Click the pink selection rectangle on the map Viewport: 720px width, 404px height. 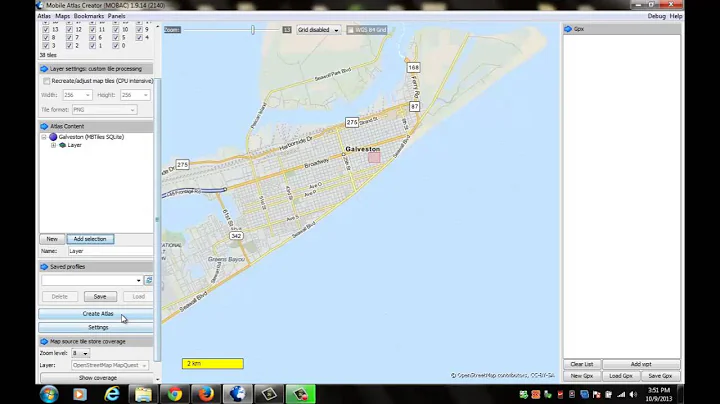pos(374,157)
